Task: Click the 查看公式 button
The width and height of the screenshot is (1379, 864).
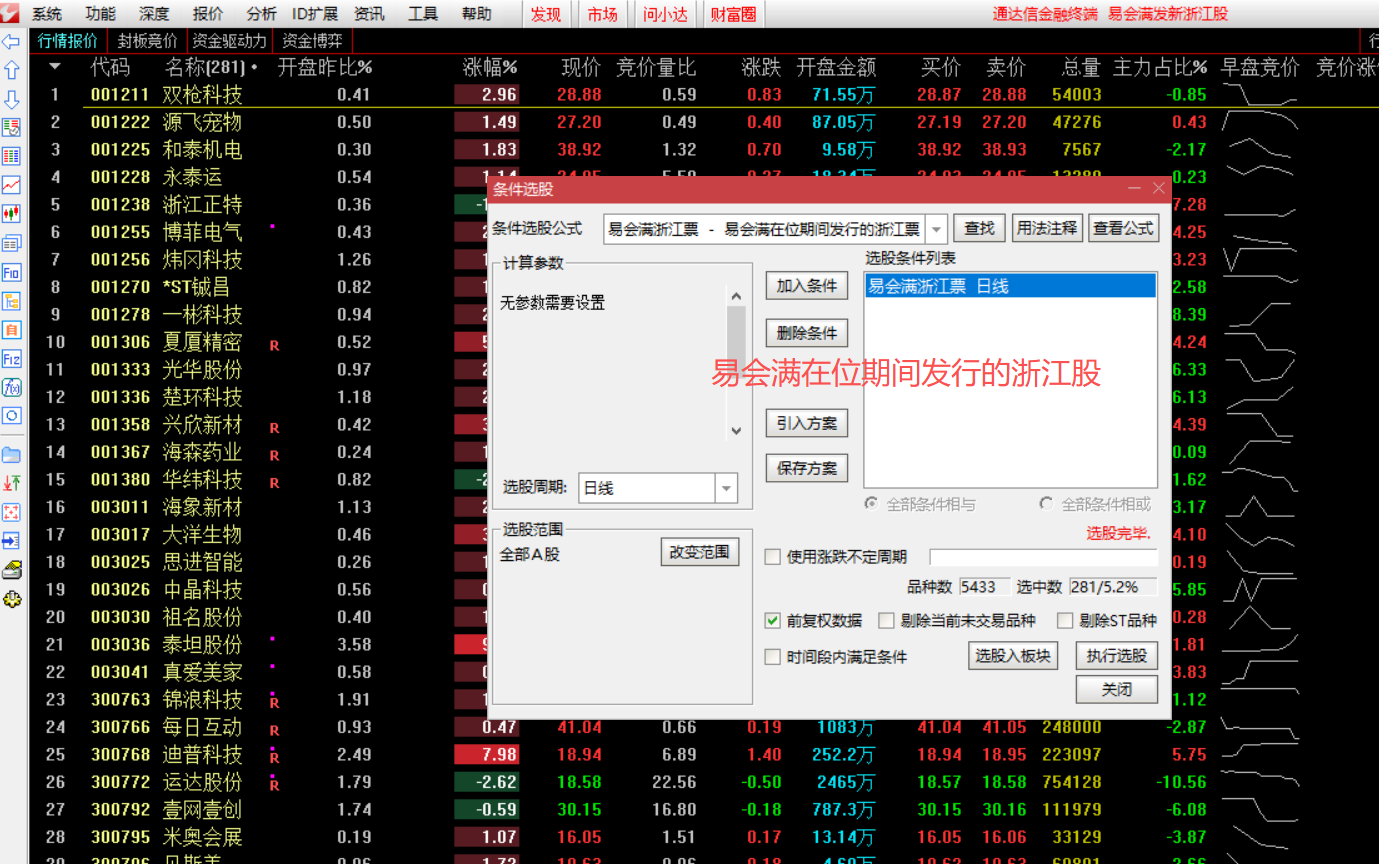Action: coord(1123,228)
